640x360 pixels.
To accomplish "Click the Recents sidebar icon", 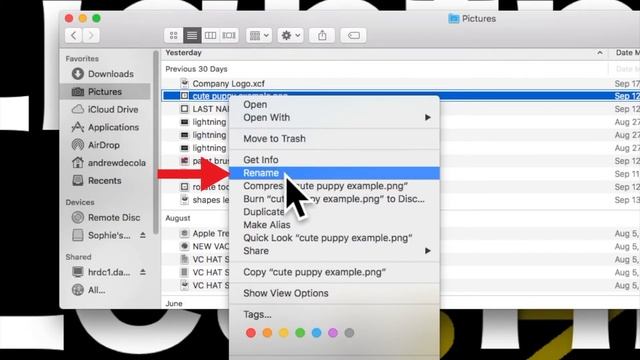I will (78, 180).
